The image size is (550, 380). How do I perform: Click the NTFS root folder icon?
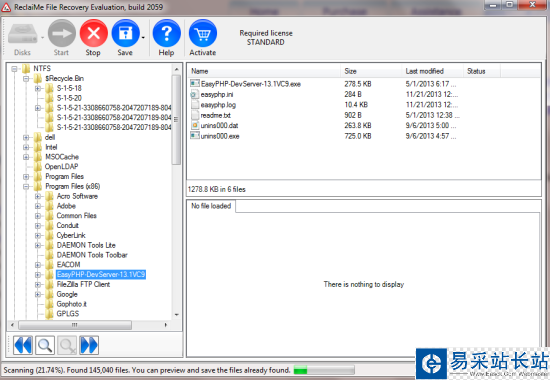coord(26,68)
